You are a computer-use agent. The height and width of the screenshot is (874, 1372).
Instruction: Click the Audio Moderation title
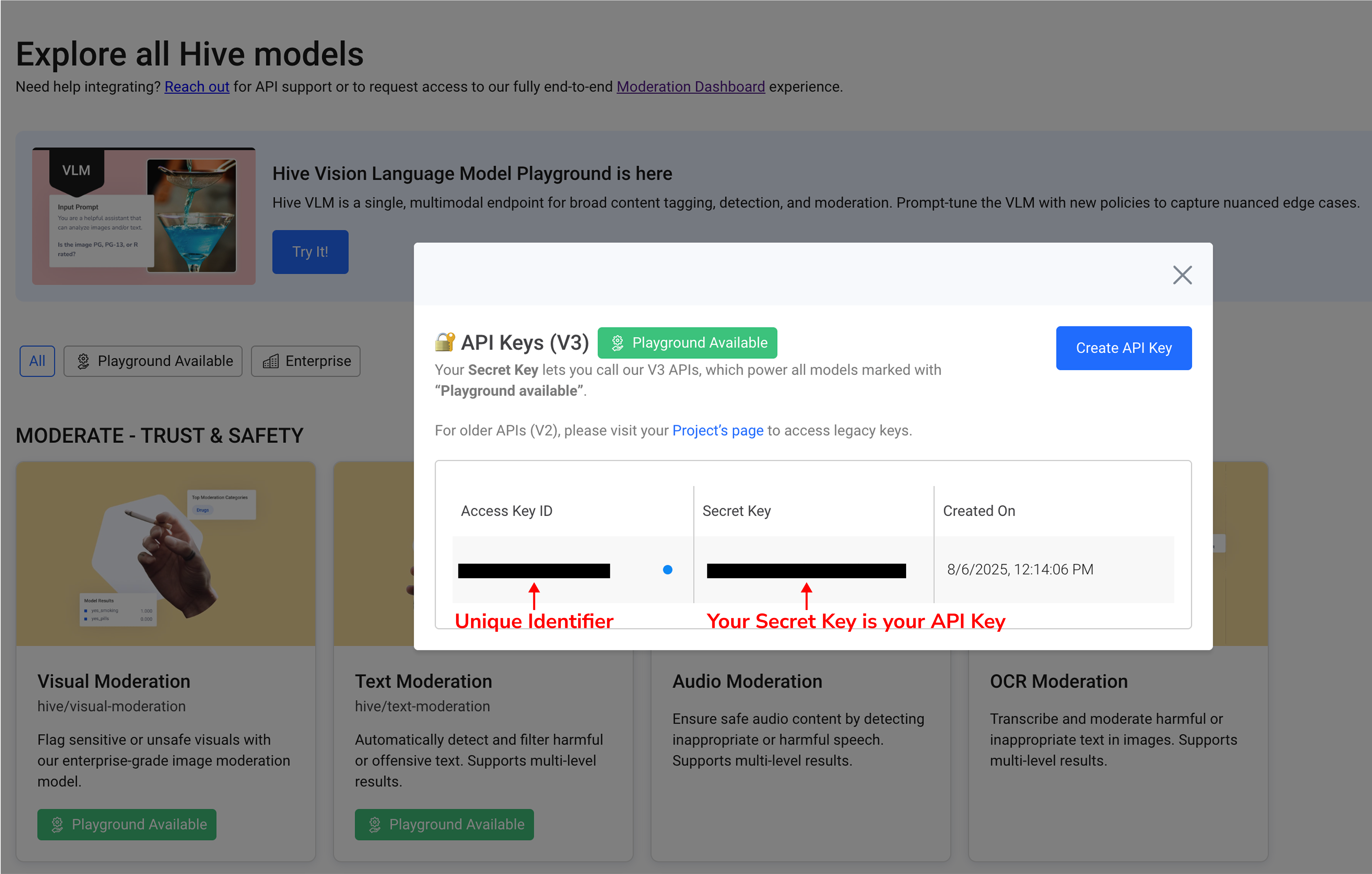pos(747,681)
